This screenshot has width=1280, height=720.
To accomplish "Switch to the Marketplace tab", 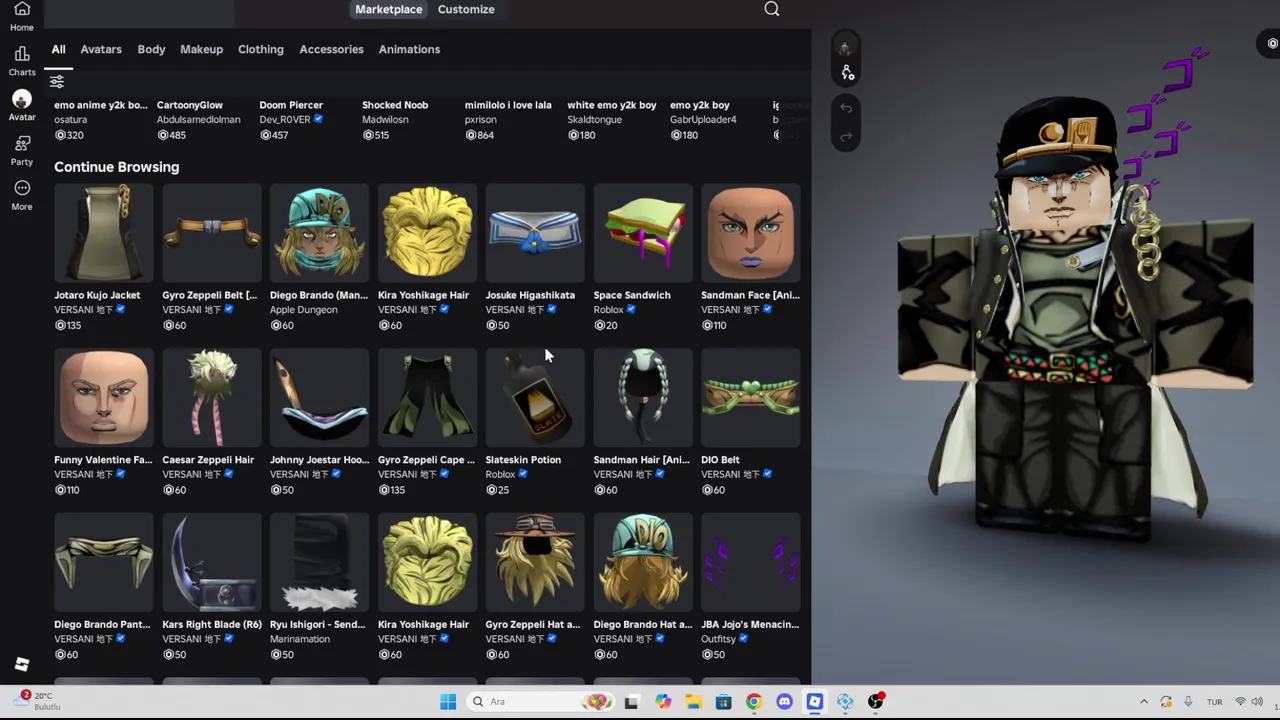I will coord(389,9).
